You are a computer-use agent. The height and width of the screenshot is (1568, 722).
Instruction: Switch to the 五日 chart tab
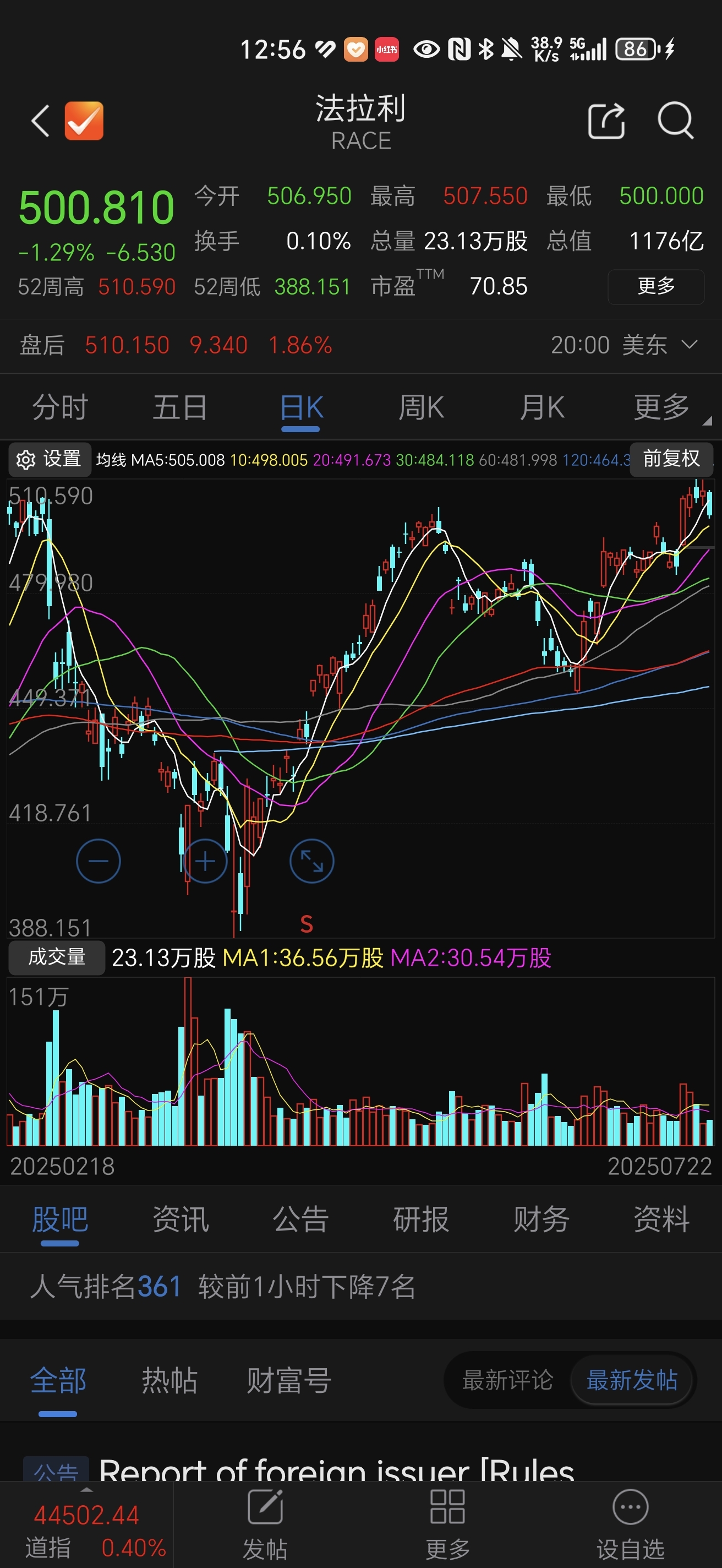[179, 407]
